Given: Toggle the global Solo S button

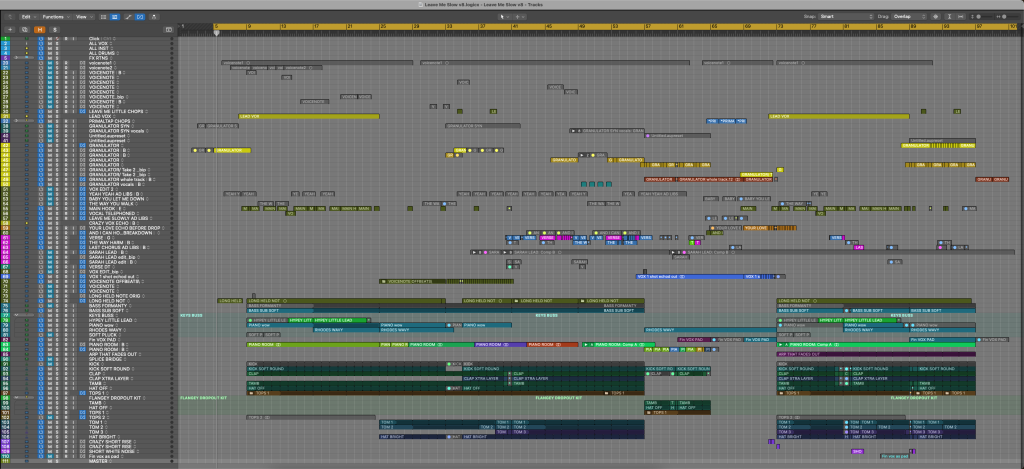Looking at the screenshot, I should click(x=55, y=28).
